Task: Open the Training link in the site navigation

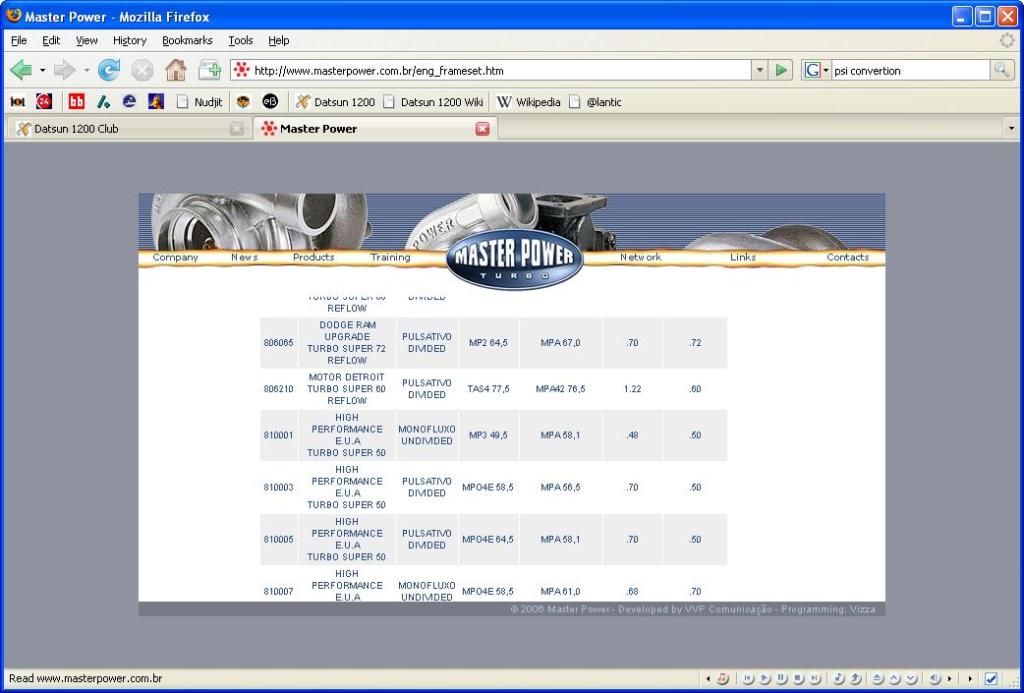Action: click(391, 257)
